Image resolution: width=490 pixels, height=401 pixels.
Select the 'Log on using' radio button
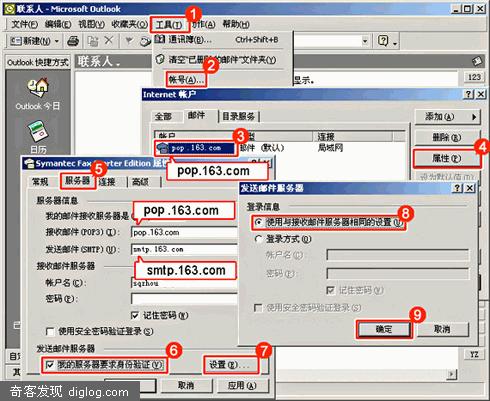[x=258, y=239]
